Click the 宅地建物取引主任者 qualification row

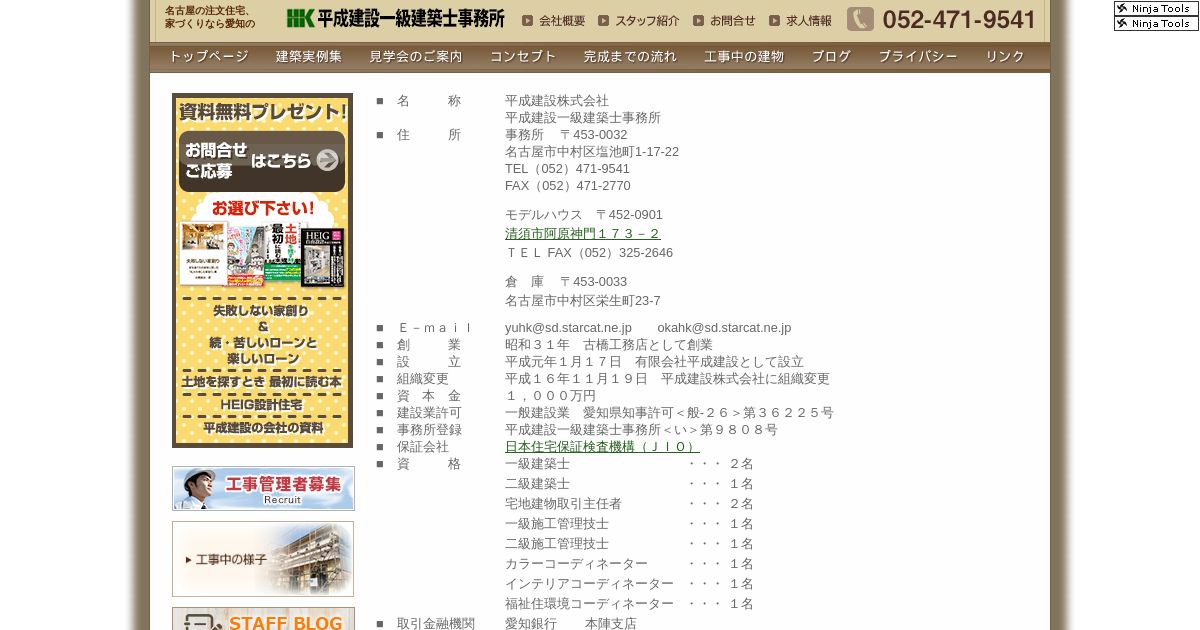[629, 504]
